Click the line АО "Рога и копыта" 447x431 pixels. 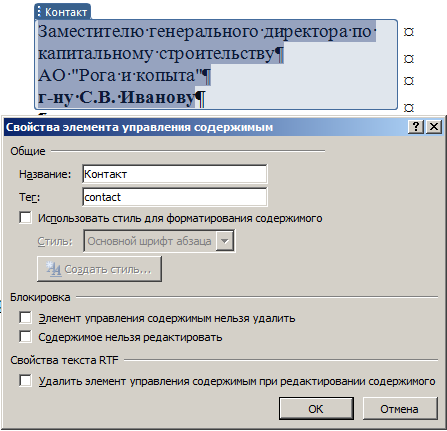[x=121, y=75]
